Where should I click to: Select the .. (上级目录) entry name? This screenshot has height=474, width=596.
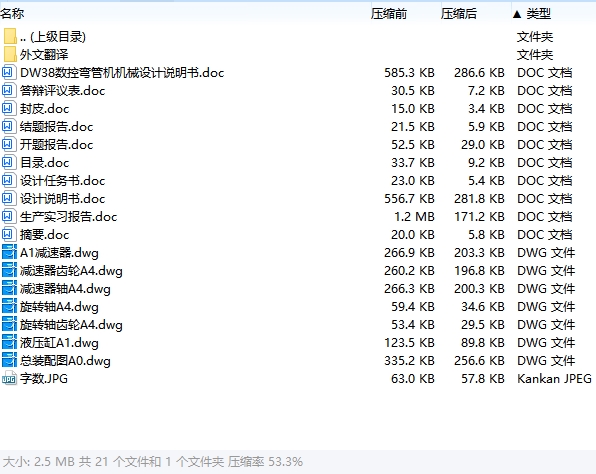tap(53, 36)
